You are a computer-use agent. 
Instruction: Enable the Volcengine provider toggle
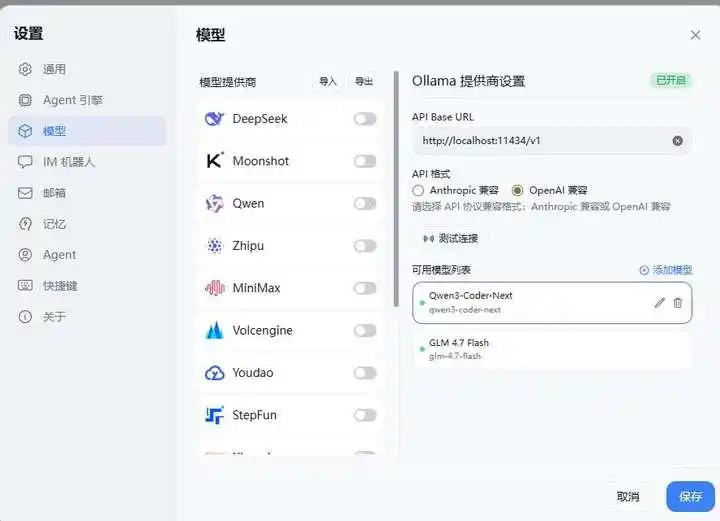point(365,331)
